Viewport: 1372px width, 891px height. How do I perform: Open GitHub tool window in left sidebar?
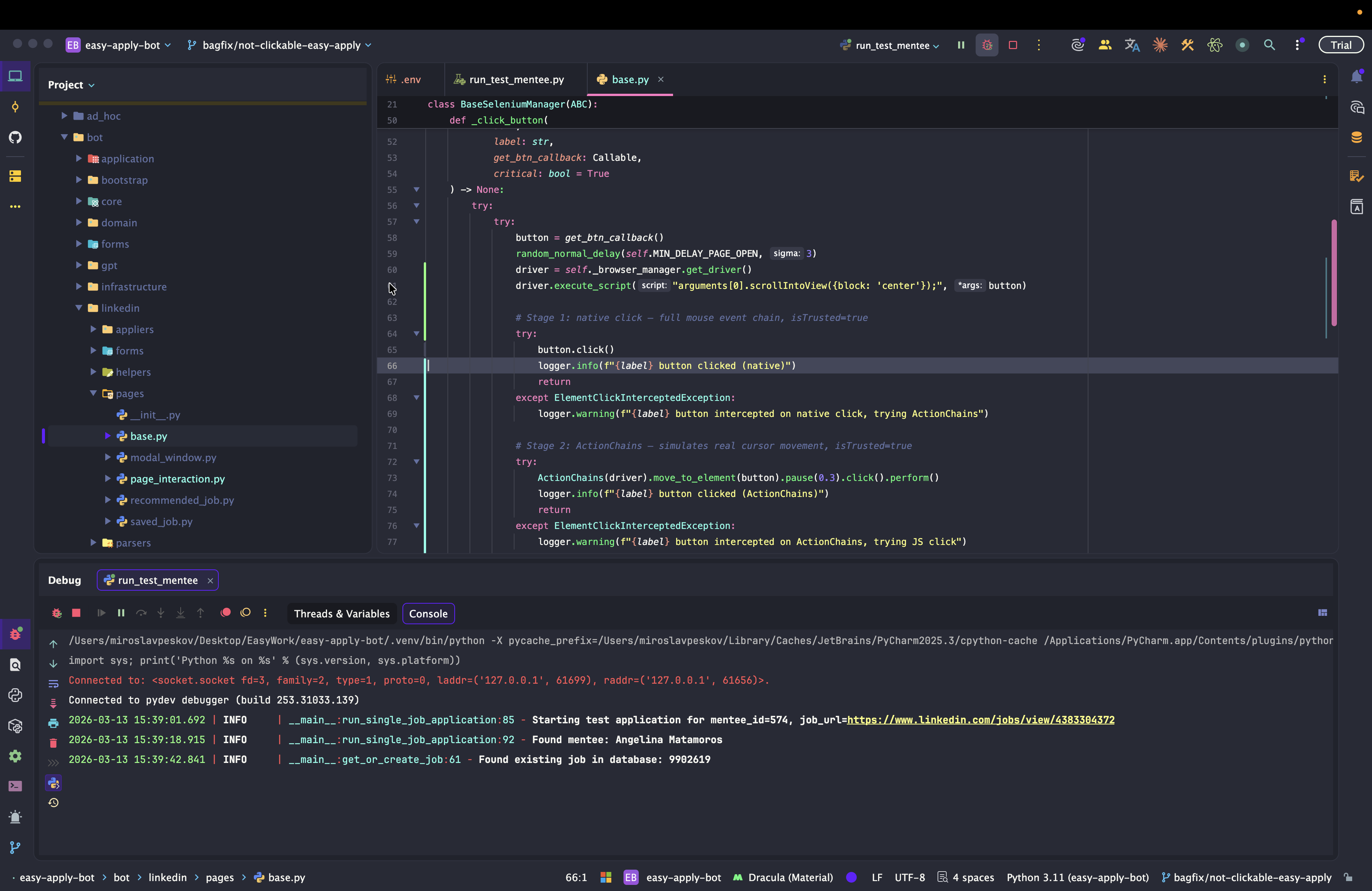pos(16,137)
